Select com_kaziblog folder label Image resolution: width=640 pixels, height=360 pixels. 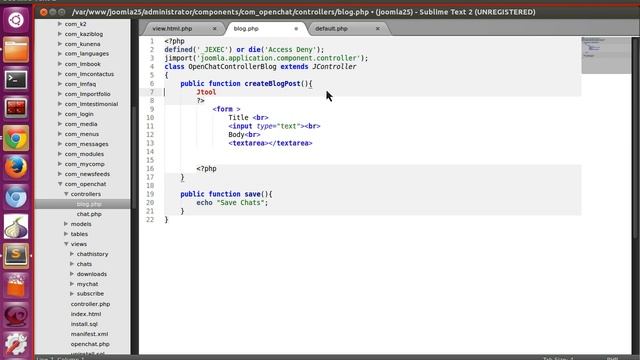point(84,34)
